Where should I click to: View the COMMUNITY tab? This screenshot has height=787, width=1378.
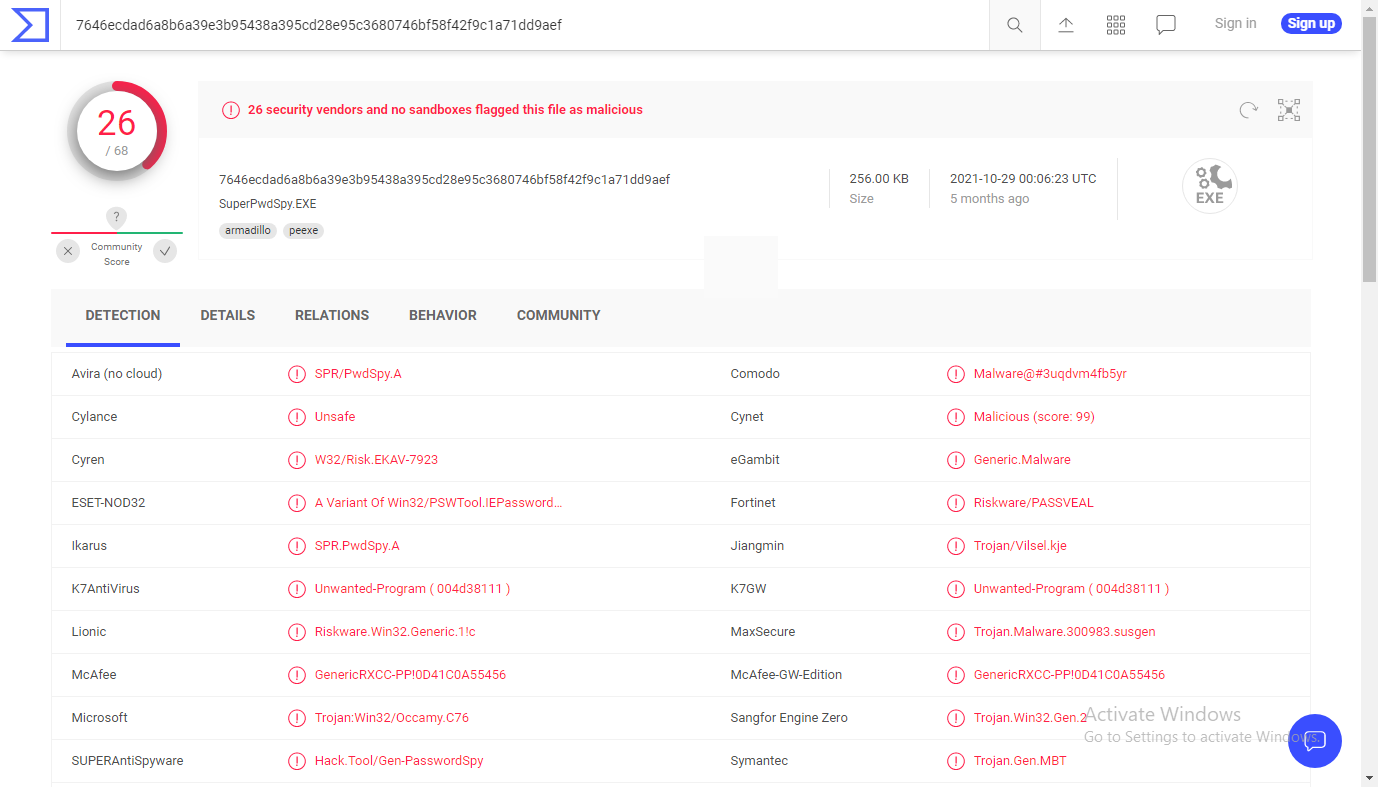559,315
